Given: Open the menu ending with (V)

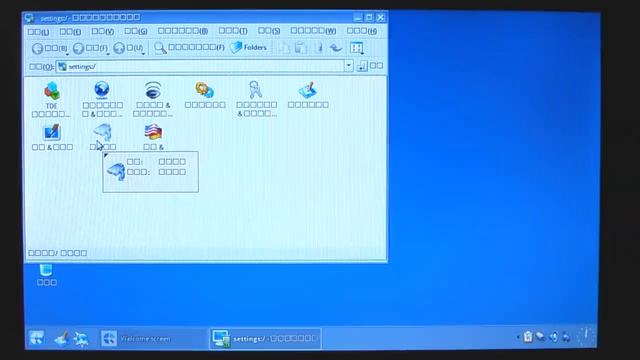Looking at the screenshot, I should 102,31.
